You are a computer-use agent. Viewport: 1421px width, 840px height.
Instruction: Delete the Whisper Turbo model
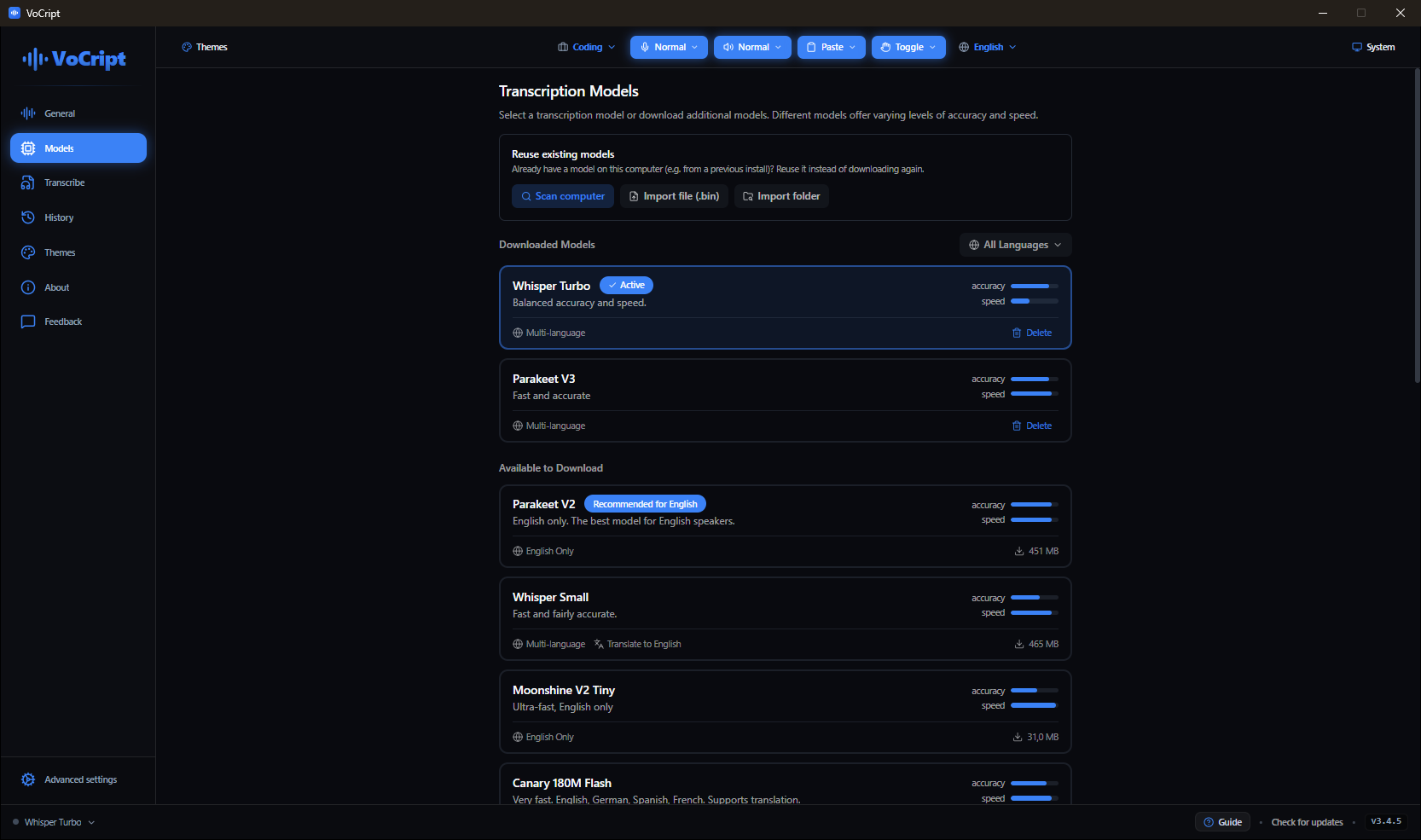pos(1032,333)
